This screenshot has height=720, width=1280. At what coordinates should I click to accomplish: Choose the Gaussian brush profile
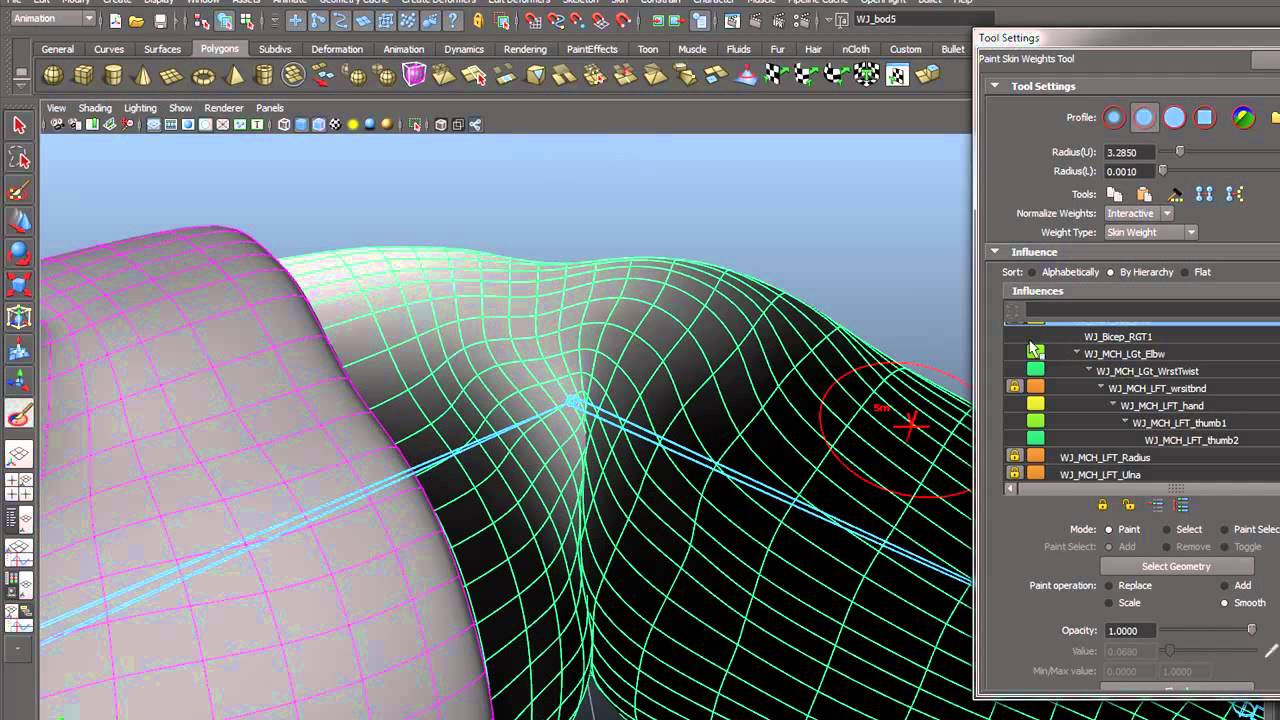coord(1114,118)
